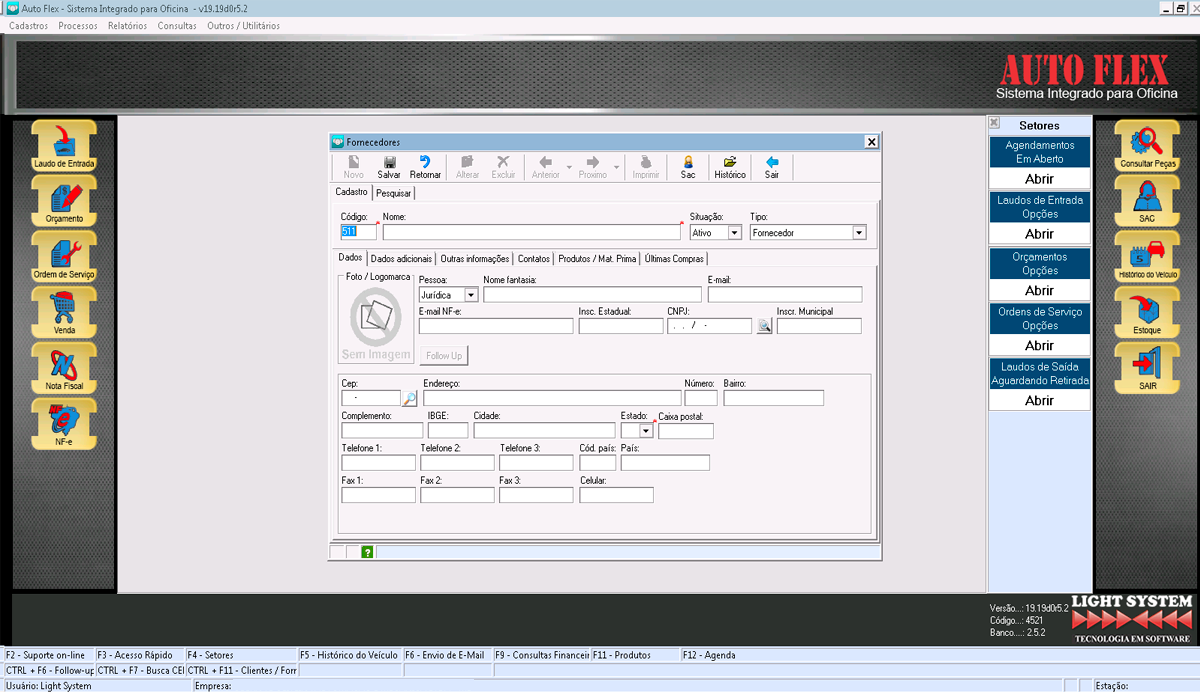Screen dimensions: 1200x692
Task: Open Histórico in the toolbar
Action: pos(730,167)
